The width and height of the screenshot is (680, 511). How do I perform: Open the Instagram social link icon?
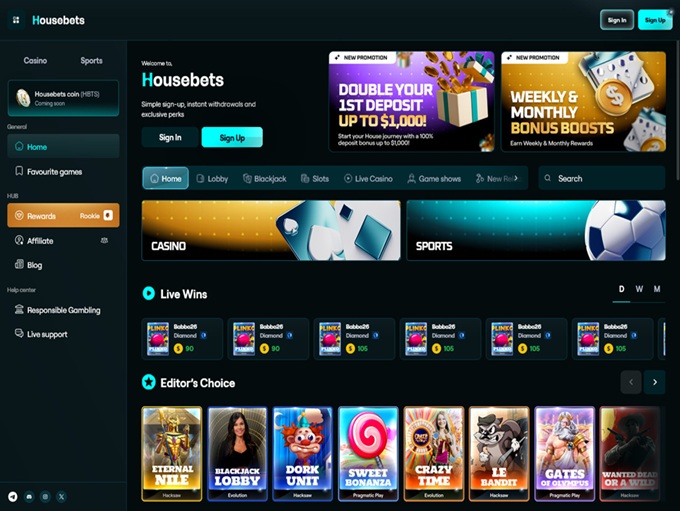coord(45,496)
